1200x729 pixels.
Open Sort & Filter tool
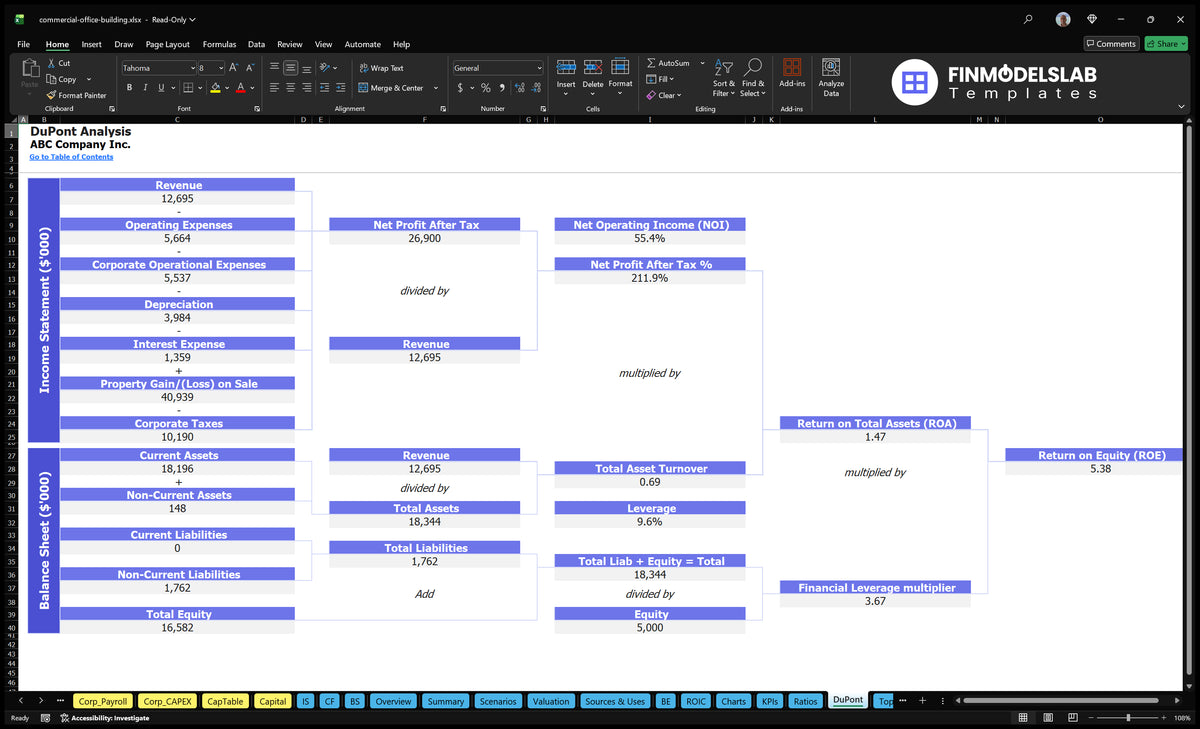pyautogui.click(x=723, y=75)
